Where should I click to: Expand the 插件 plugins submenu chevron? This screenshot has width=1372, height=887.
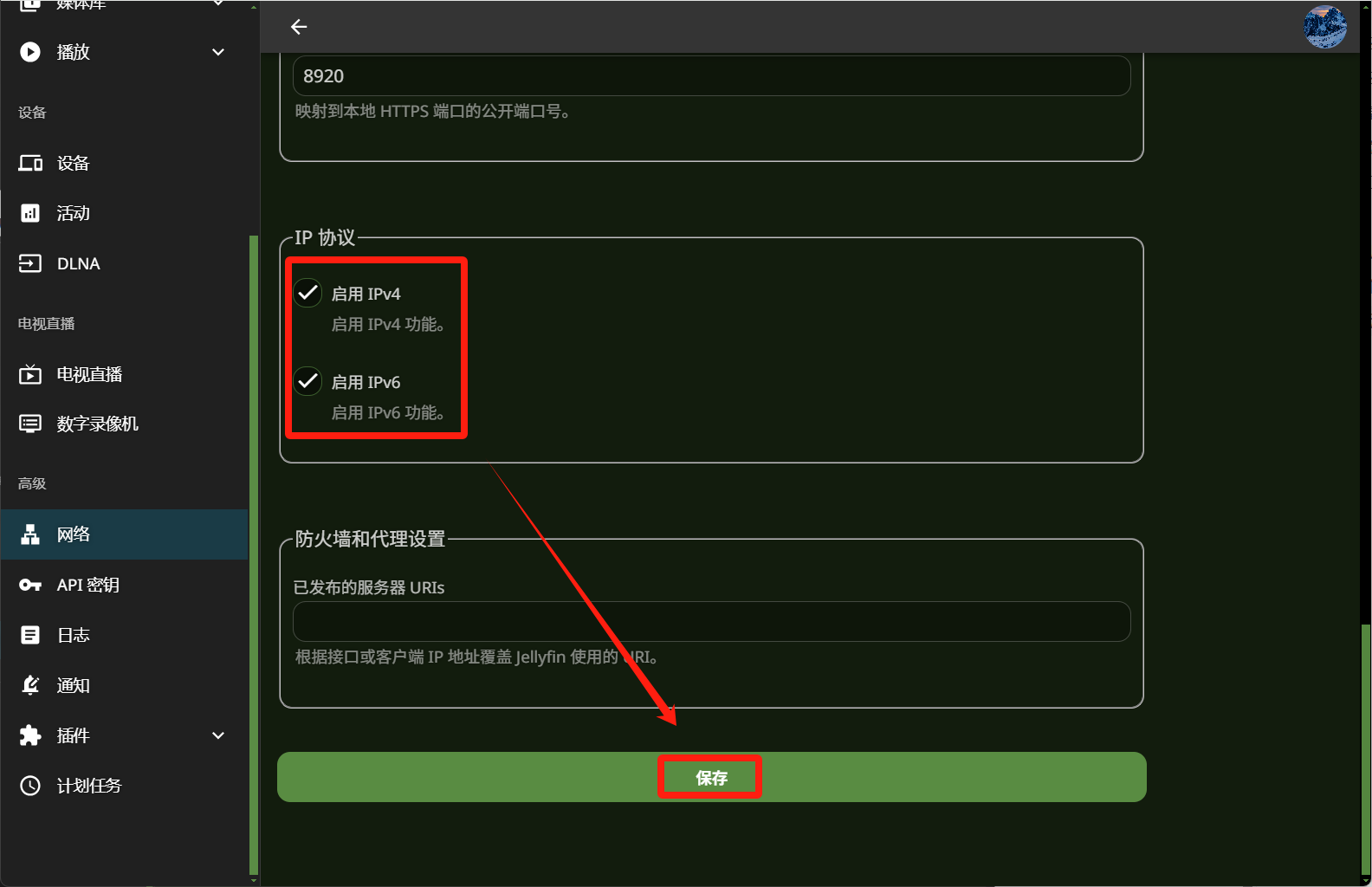[218, 735]
